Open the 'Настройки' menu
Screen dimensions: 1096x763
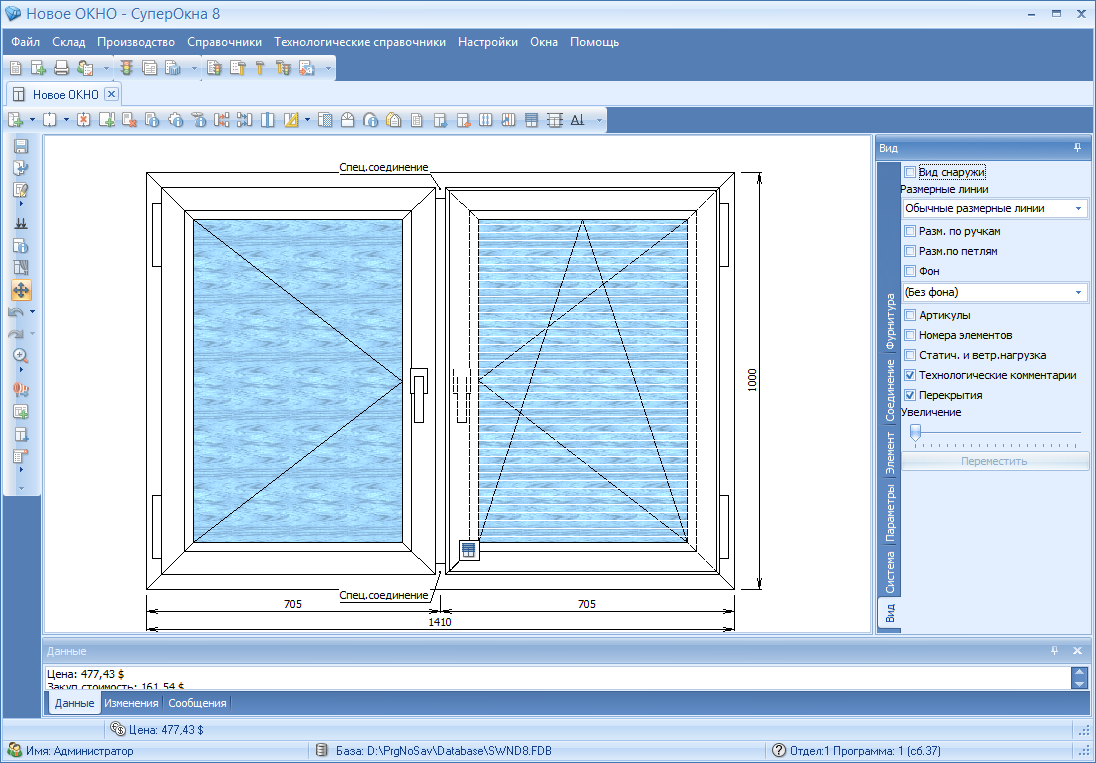[x=488, y=42]
